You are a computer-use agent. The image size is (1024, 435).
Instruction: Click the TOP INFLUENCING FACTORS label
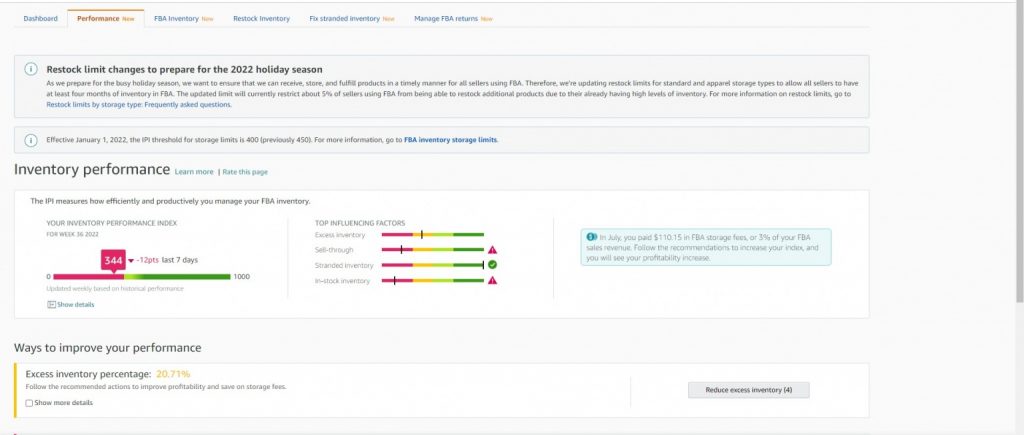(x=360, y=223)
